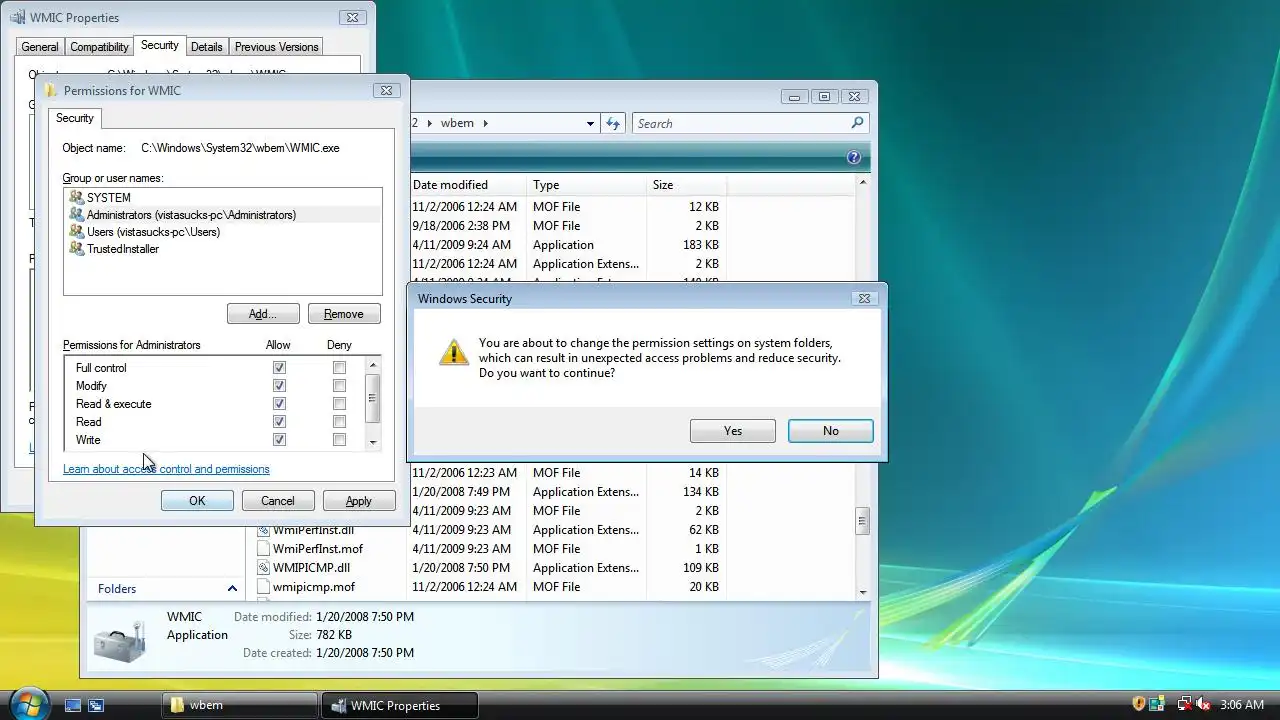Viewport: 1280px width, 720px height.
Task: Expand the Folders pane chevron
Action: point(232,589)
